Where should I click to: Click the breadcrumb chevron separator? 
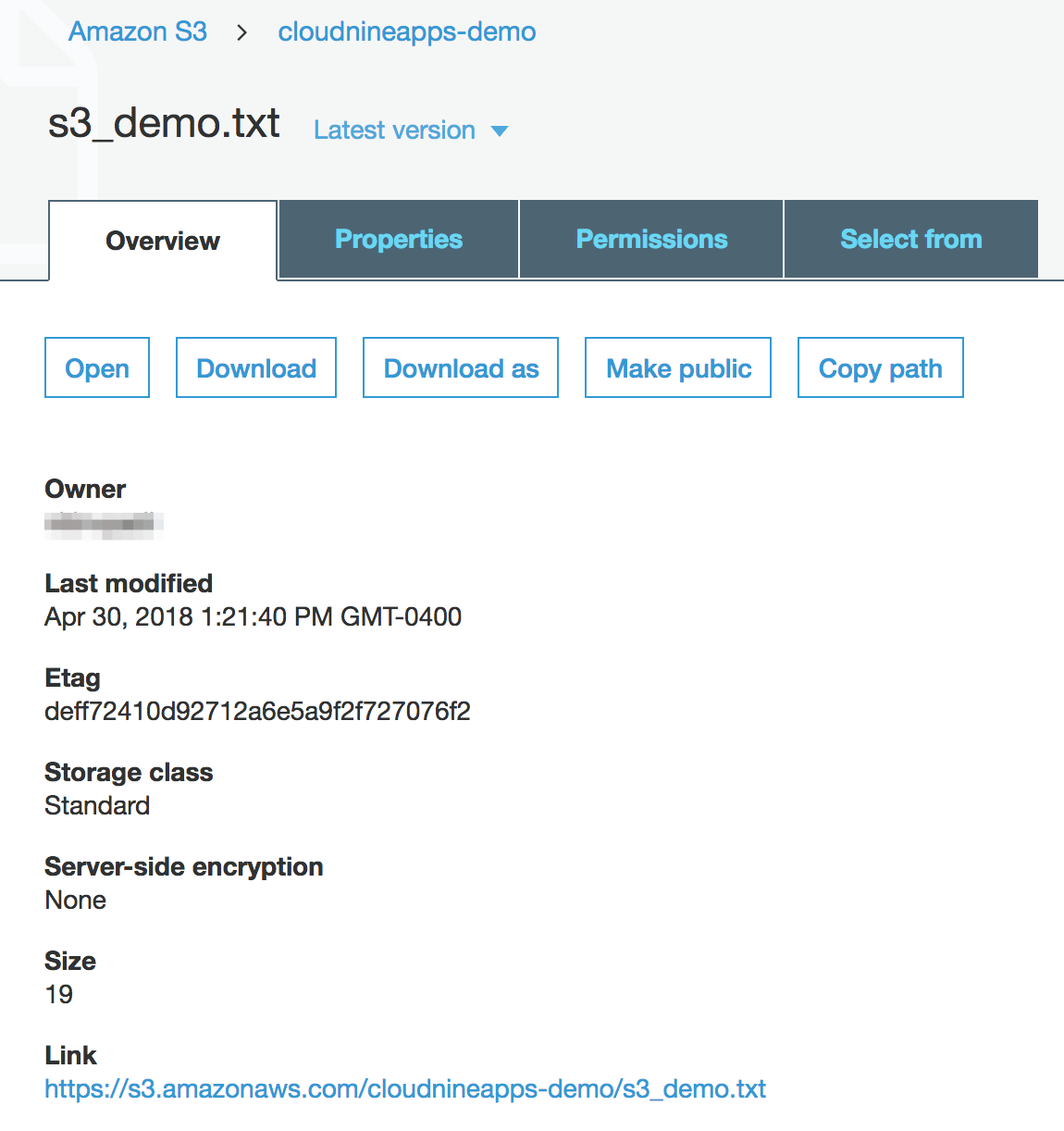(242, 32)
